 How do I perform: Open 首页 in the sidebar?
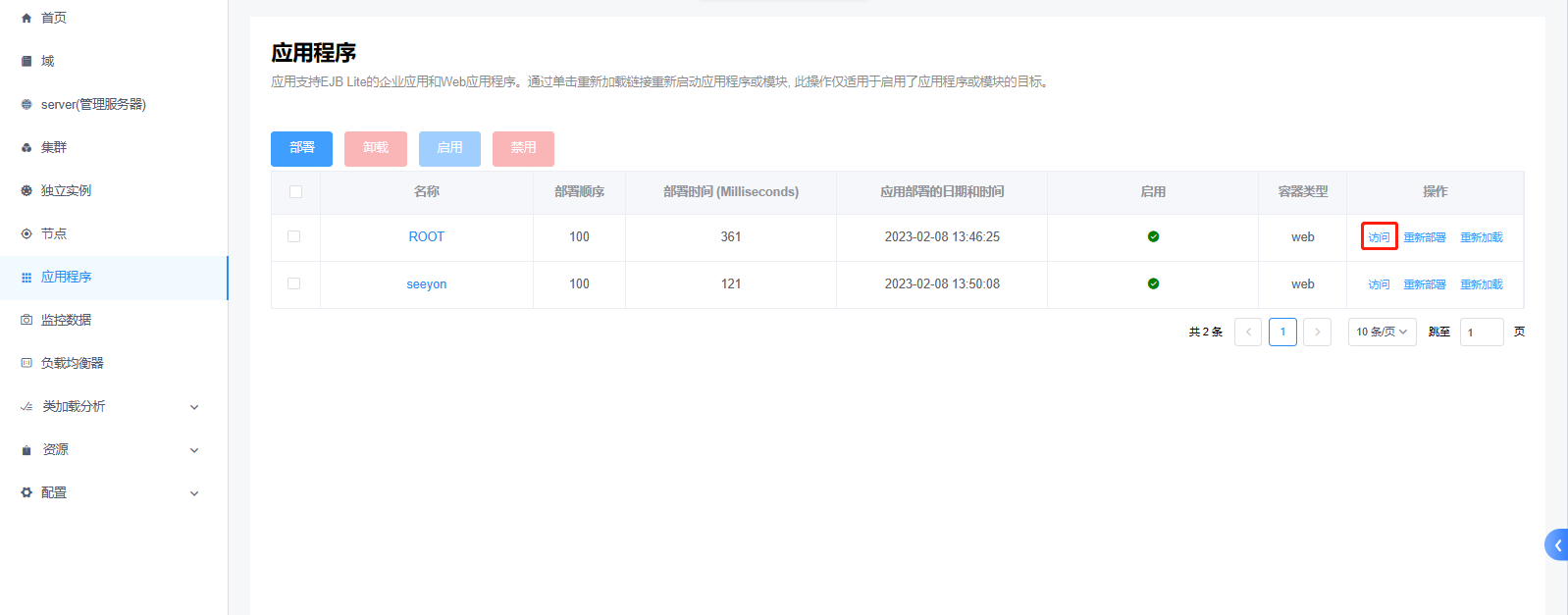tap(114, 18)
